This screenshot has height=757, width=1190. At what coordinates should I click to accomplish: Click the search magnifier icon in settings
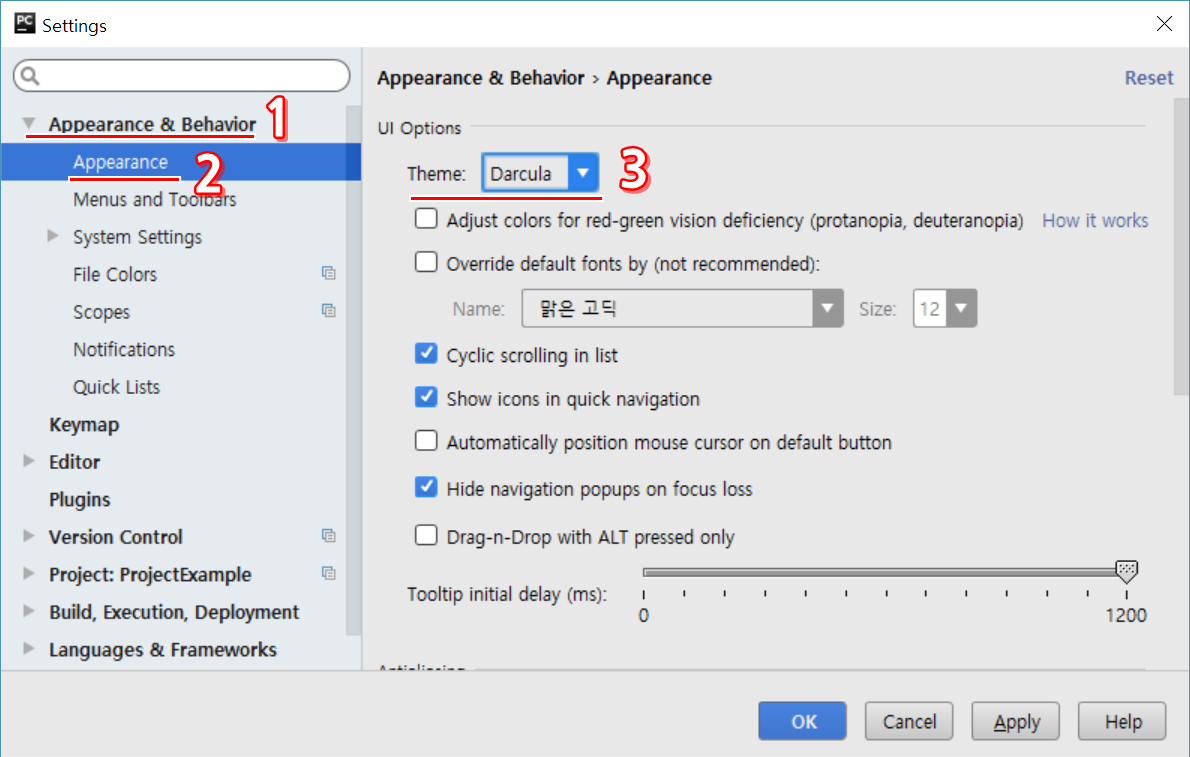(30, 76)
